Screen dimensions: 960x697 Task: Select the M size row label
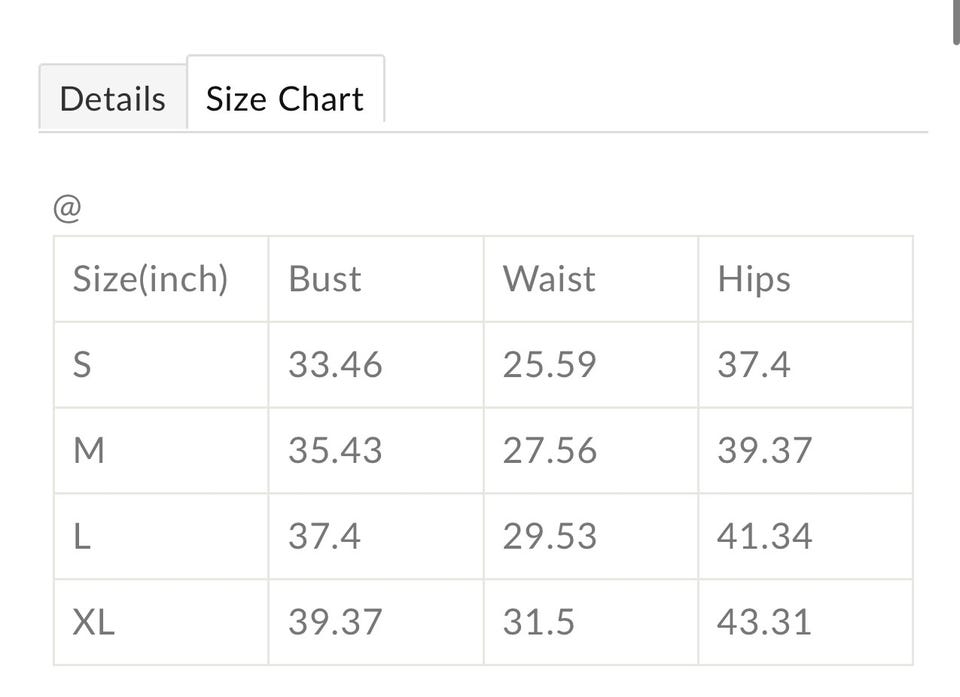(89, 451)
